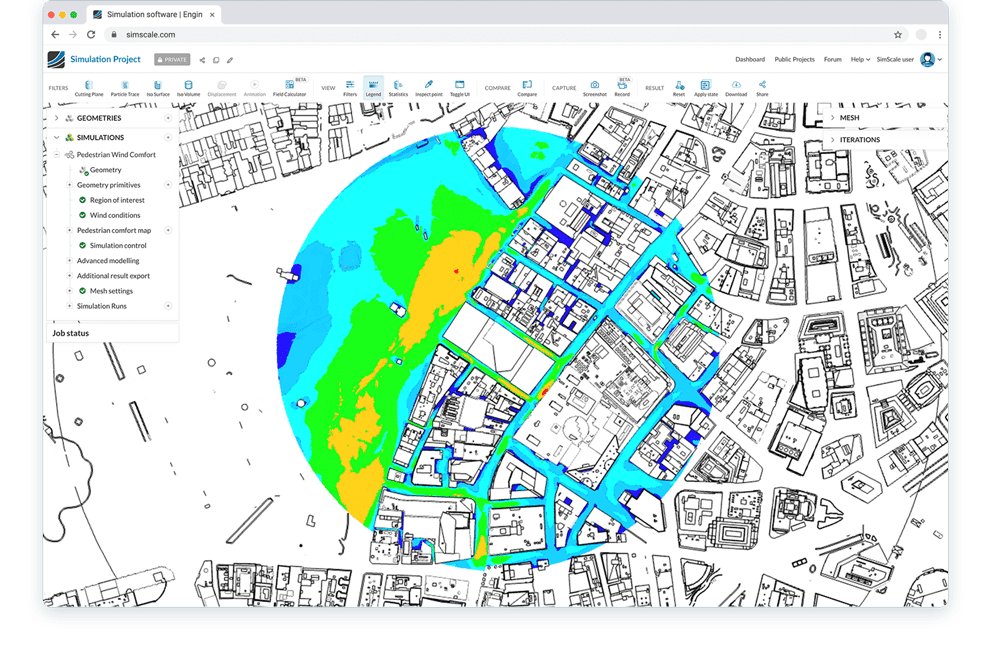Select the Iso Surface tool
993x660 pixels.
(158, 86)
